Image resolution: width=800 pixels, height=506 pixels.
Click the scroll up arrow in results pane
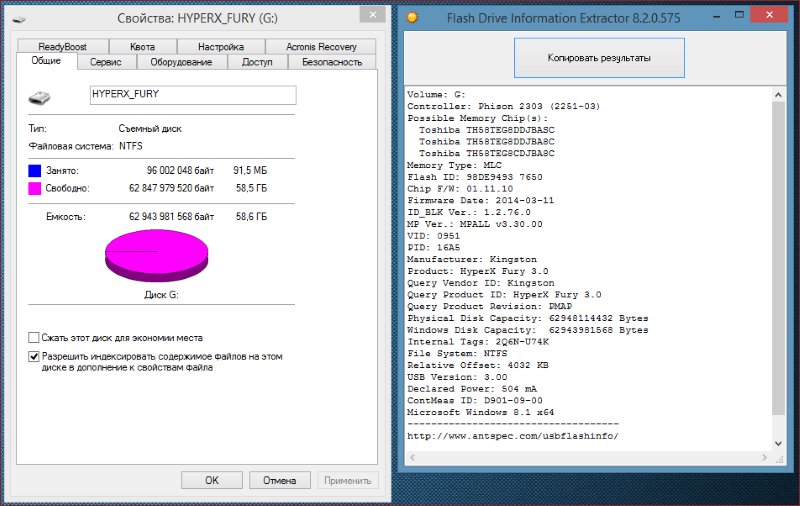(778, 94)
